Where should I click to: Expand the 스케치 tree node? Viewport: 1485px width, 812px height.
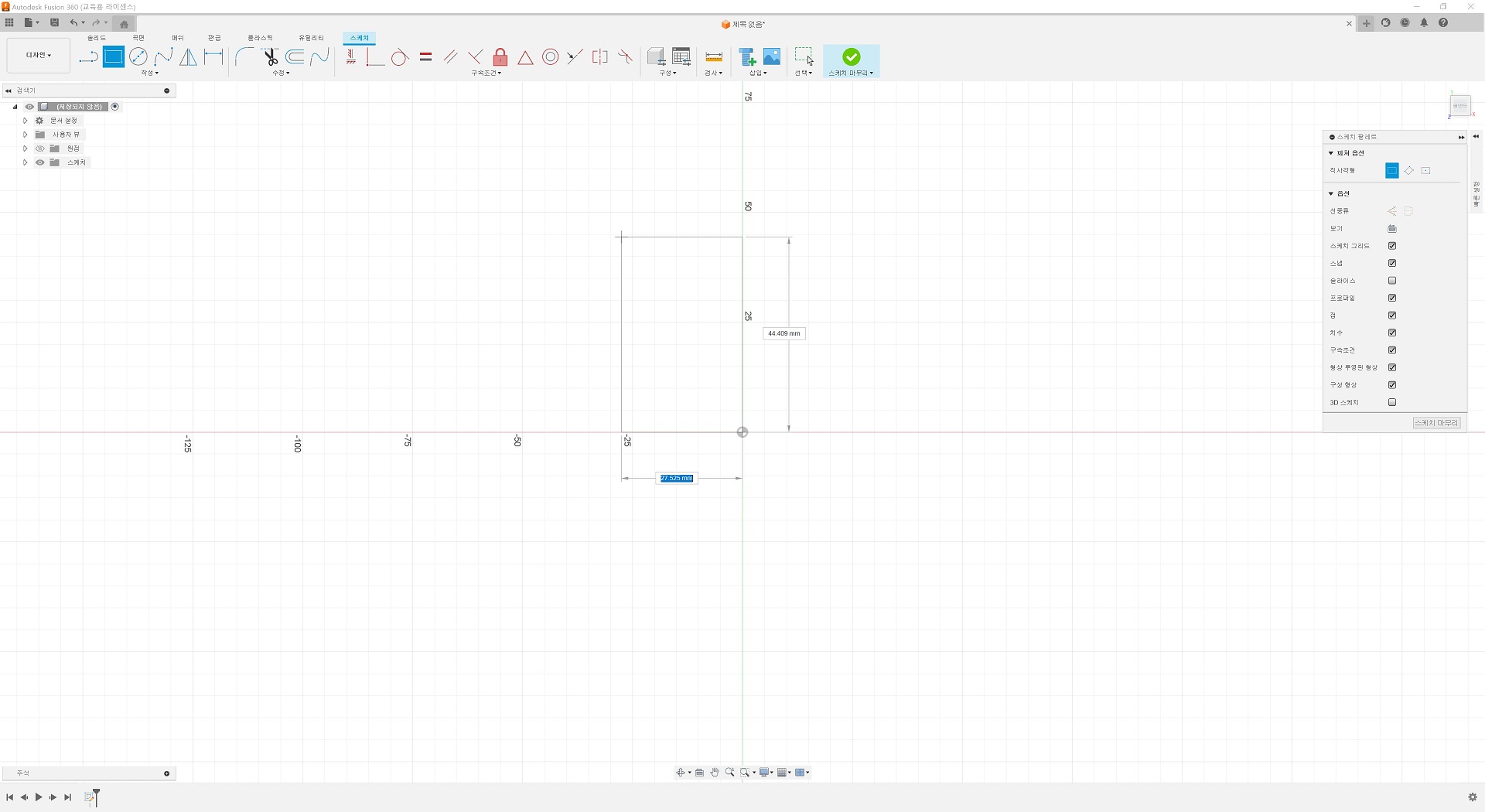point(25,162)
